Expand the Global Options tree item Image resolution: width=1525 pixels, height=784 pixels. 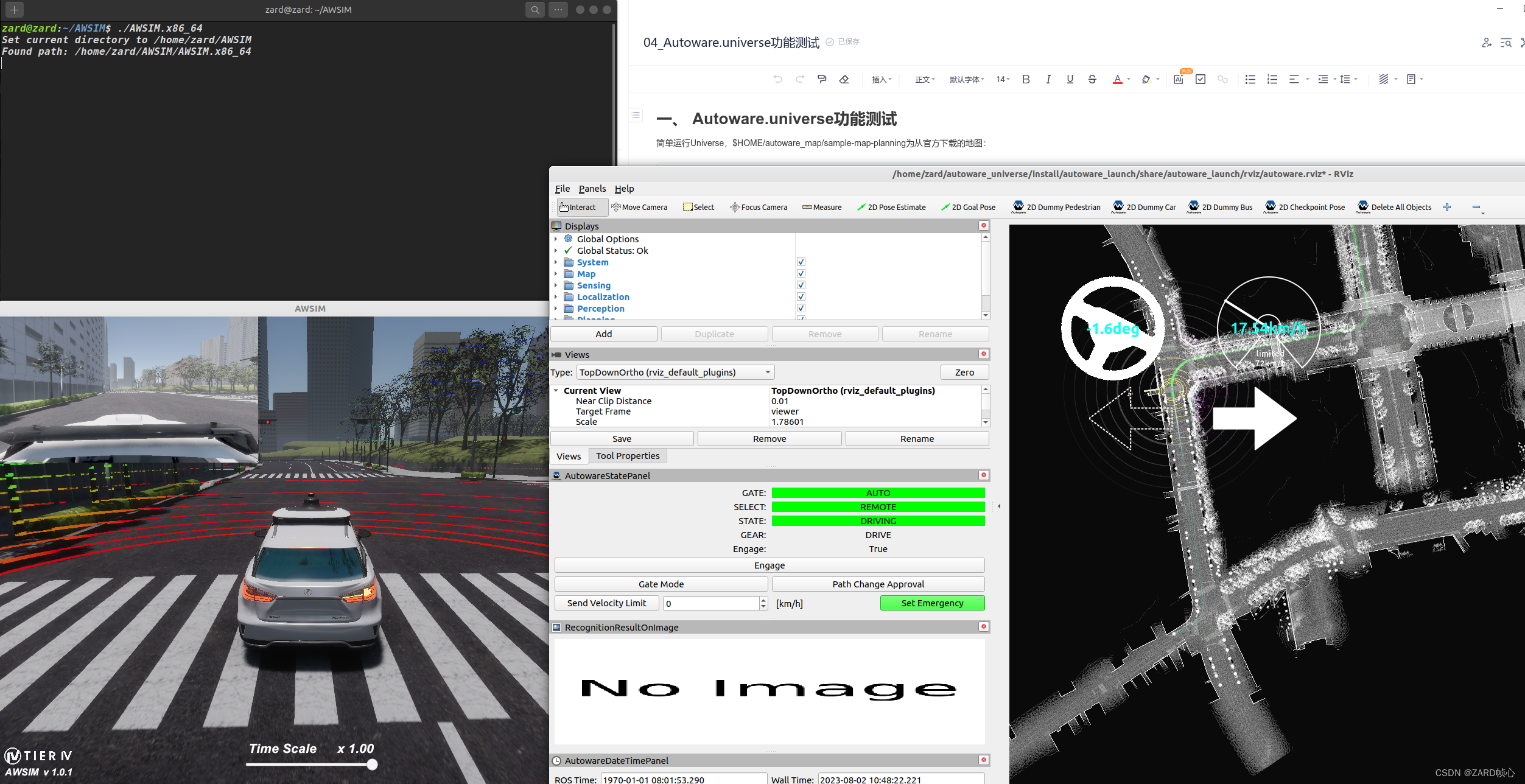coord(556,239)
